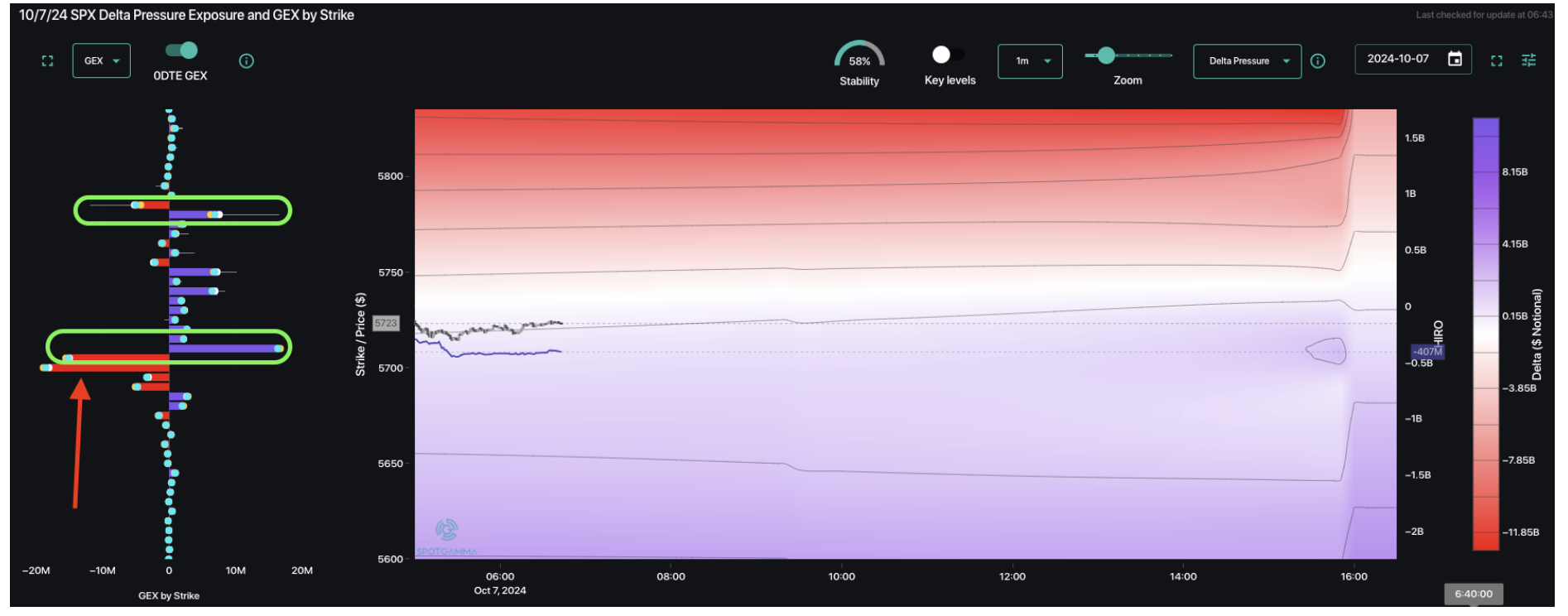Select the 5723 current price label
Image resolution: width=1568 pixels, height=616 pixels.
tap(386, 323)
